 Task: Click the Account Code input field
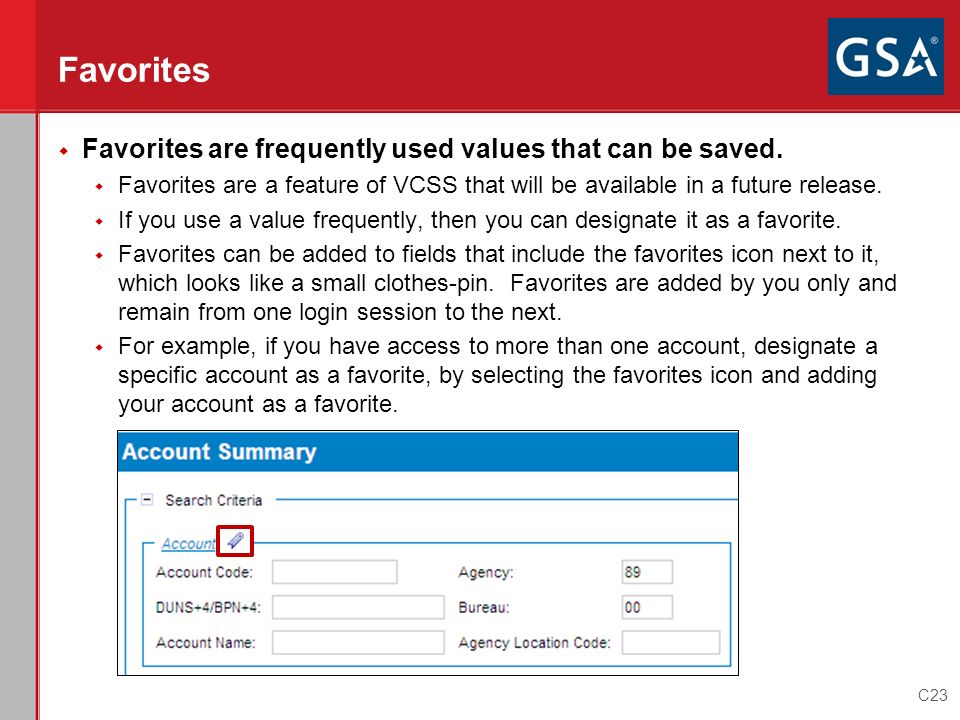334,572
